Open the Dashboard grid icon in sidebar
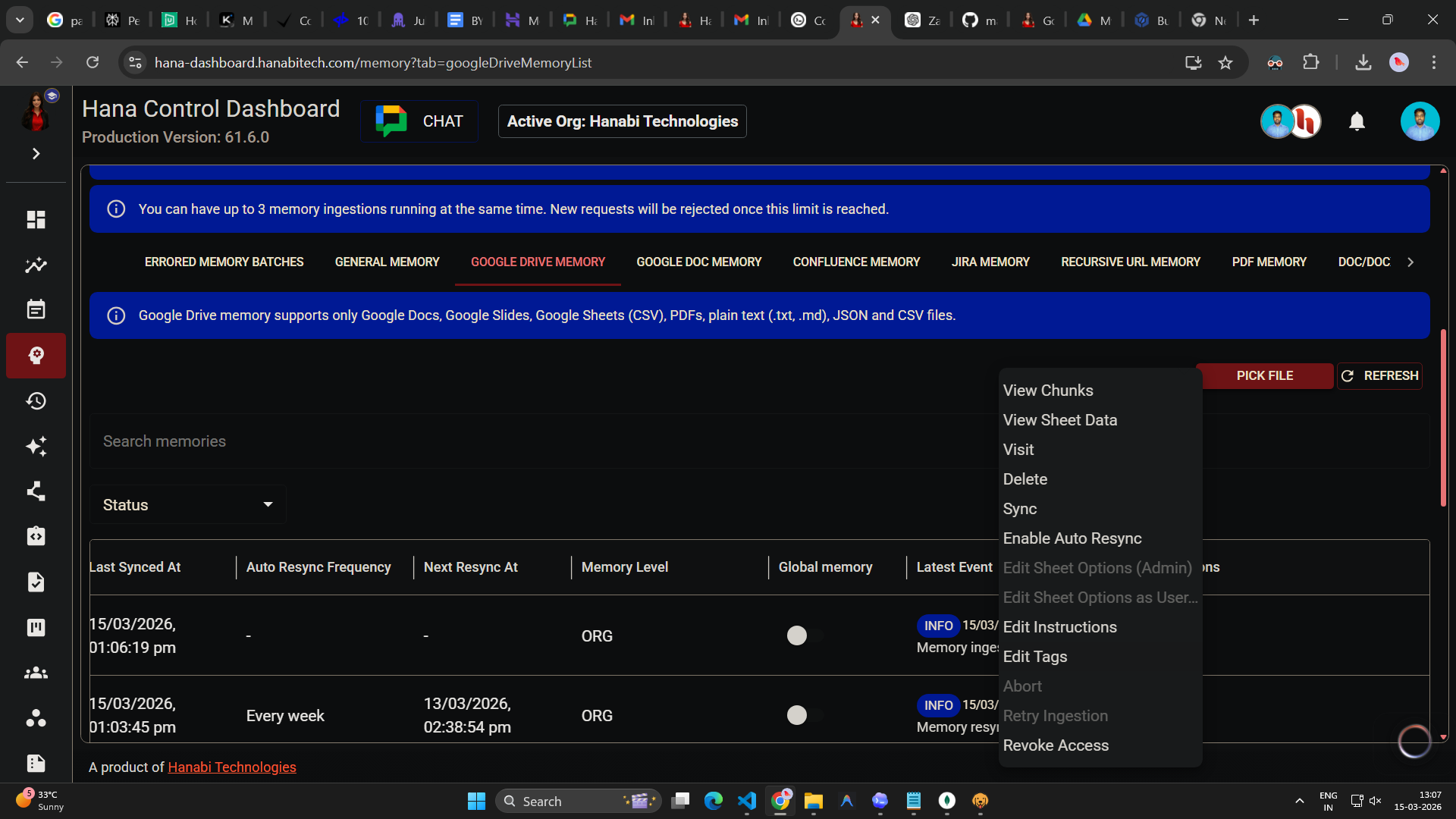This screenshot has height=819, width=1456. (x=36, y=219)
